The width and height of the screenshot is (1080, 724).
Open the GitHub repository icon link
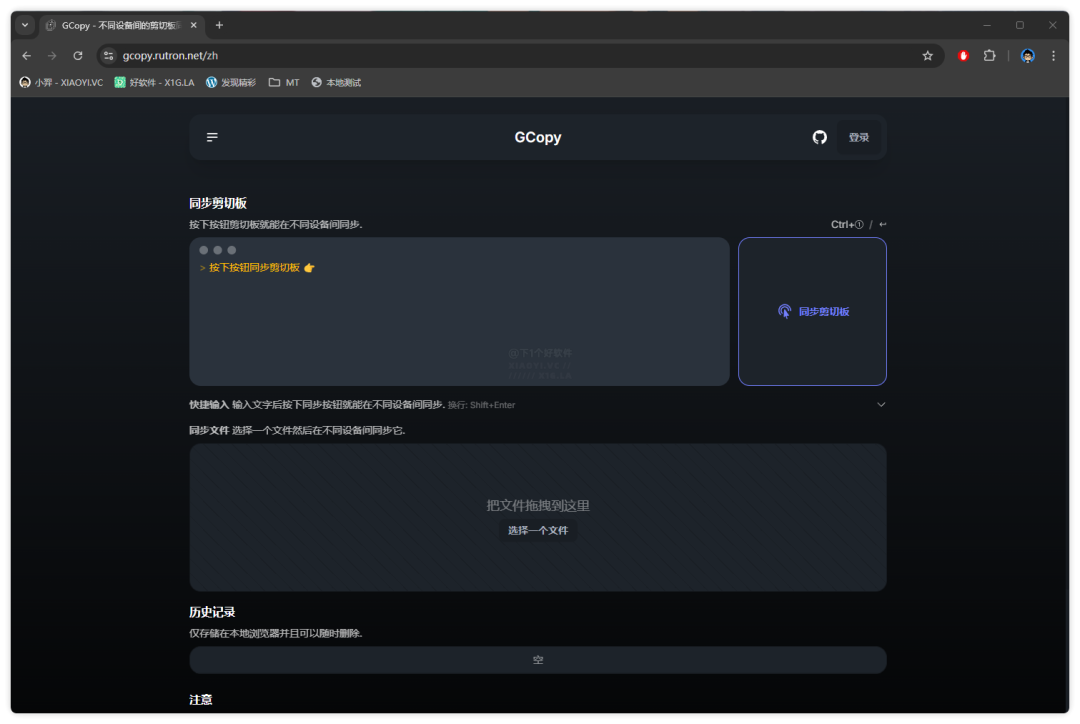(x=819, y=137)
